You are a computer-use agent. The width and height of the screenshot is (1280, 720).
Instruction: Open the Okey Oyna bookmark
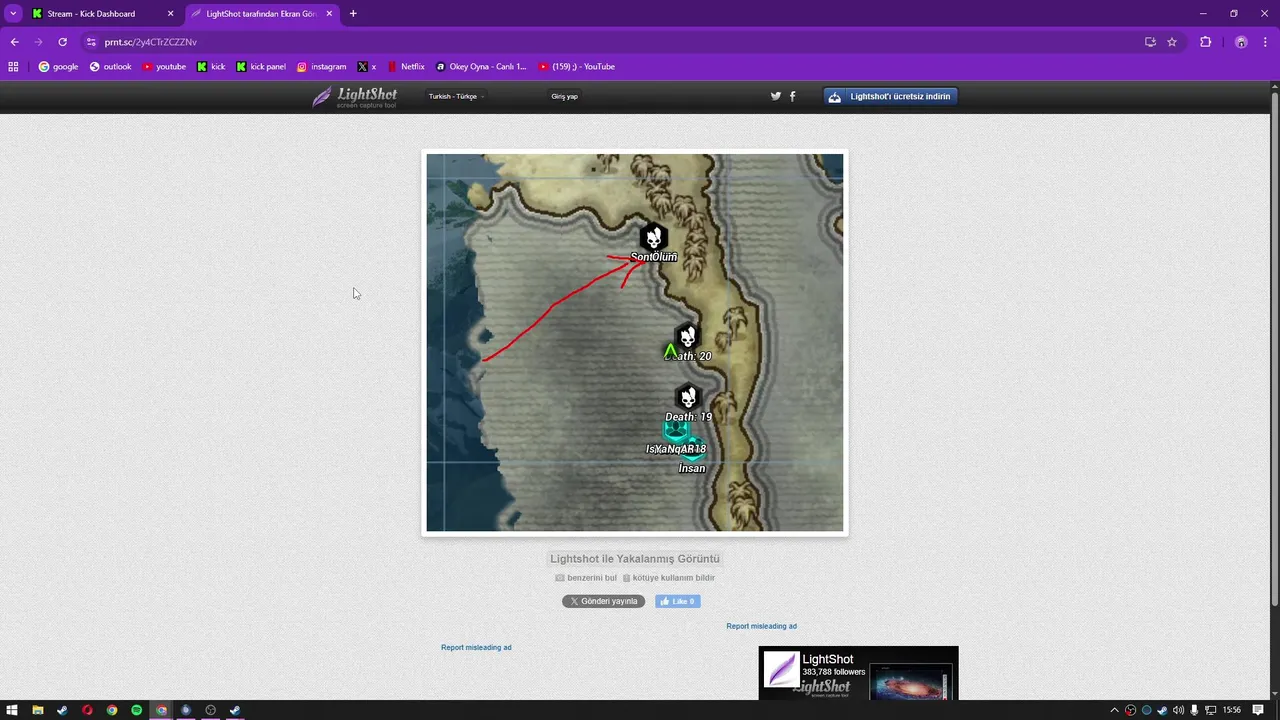(x=481, y=67)
